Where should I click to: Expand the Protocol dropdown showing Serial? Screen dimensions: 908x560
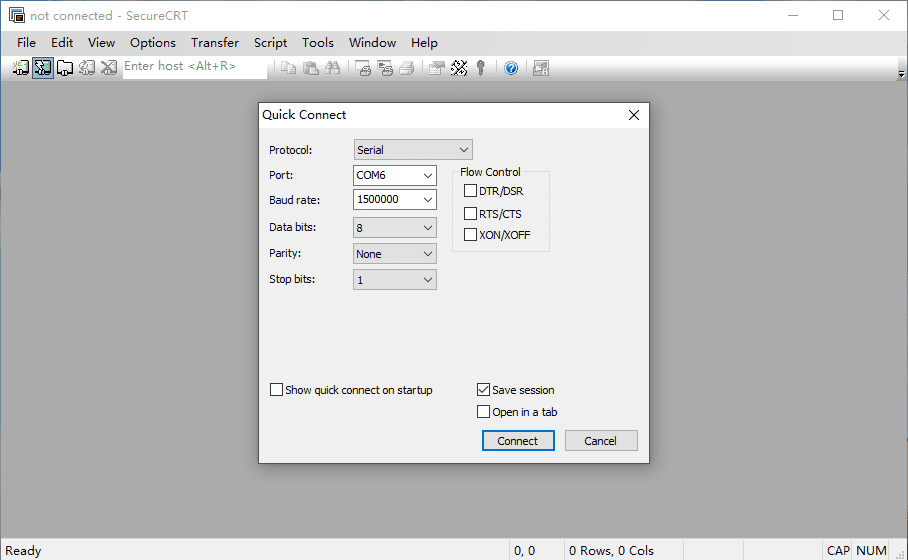(x=413, y=150)
